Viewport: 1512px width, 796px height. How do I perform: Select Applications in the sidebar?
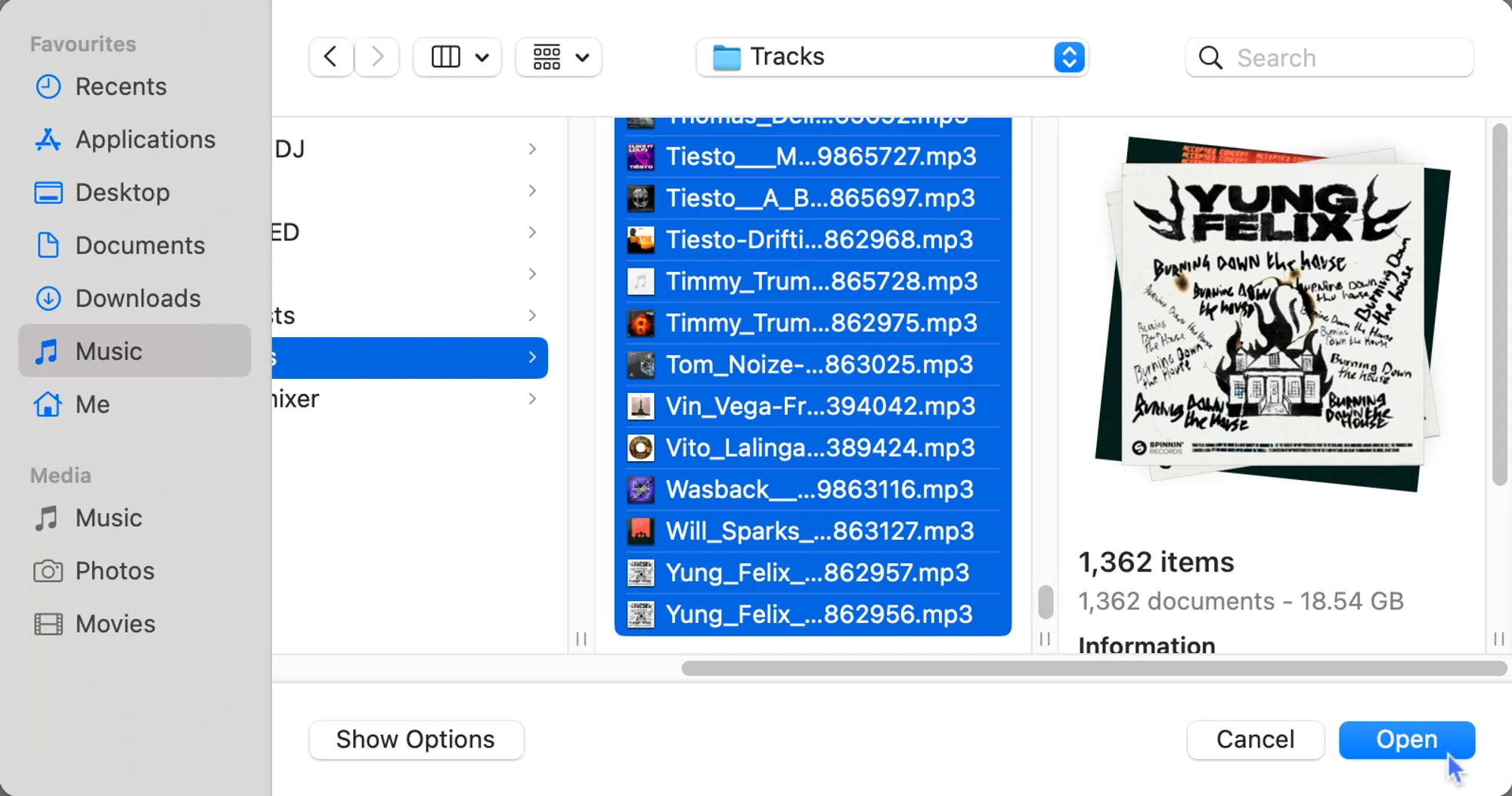[145, 140]
